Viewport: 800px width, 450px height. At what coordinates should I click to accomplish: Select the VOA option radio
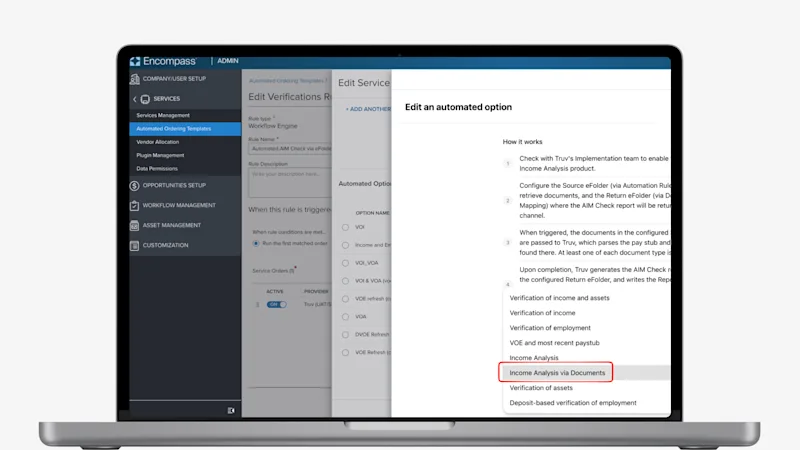tap(345, 316)
